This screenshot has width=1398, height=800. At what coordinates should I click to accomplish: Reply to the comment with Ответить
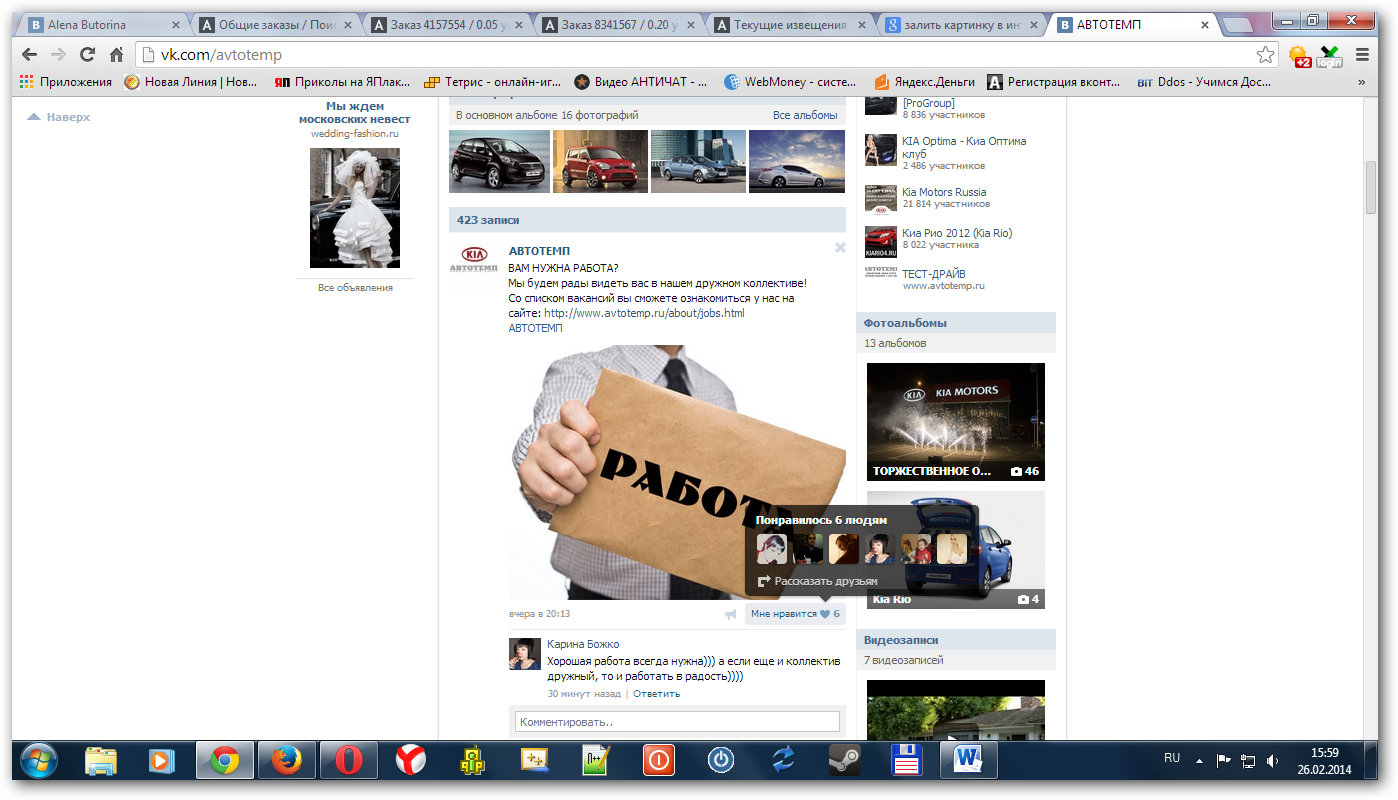point(656,693)
